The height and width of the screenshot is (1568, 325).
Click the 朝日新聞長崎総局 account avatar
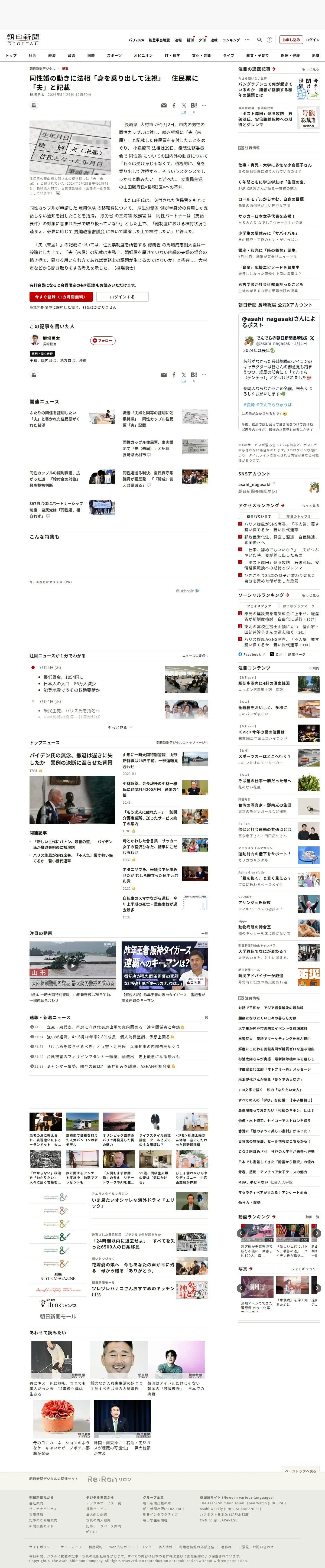coord(315,487)
